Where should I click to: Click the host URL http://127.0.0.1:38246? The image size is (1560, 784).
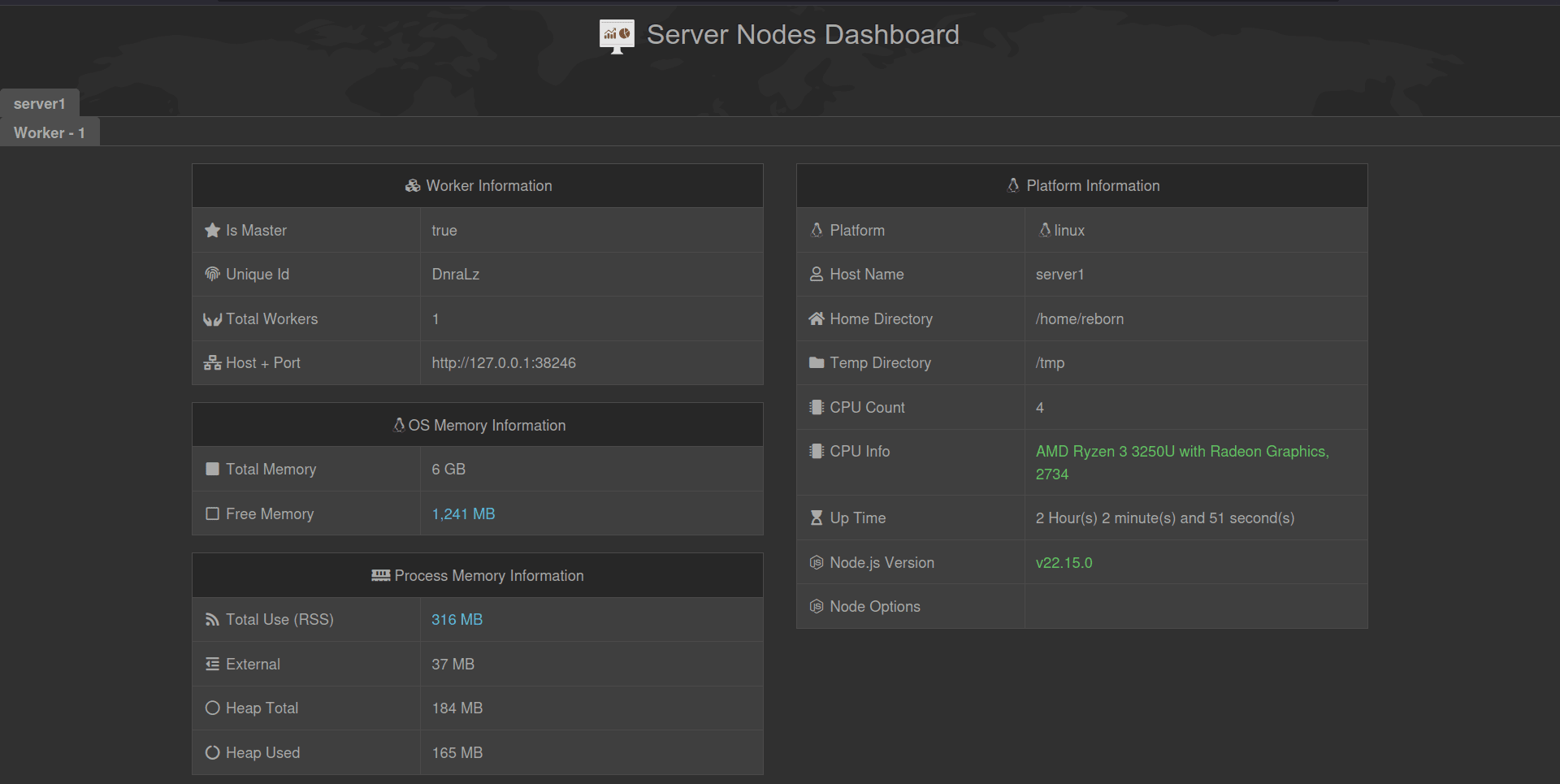504,363
